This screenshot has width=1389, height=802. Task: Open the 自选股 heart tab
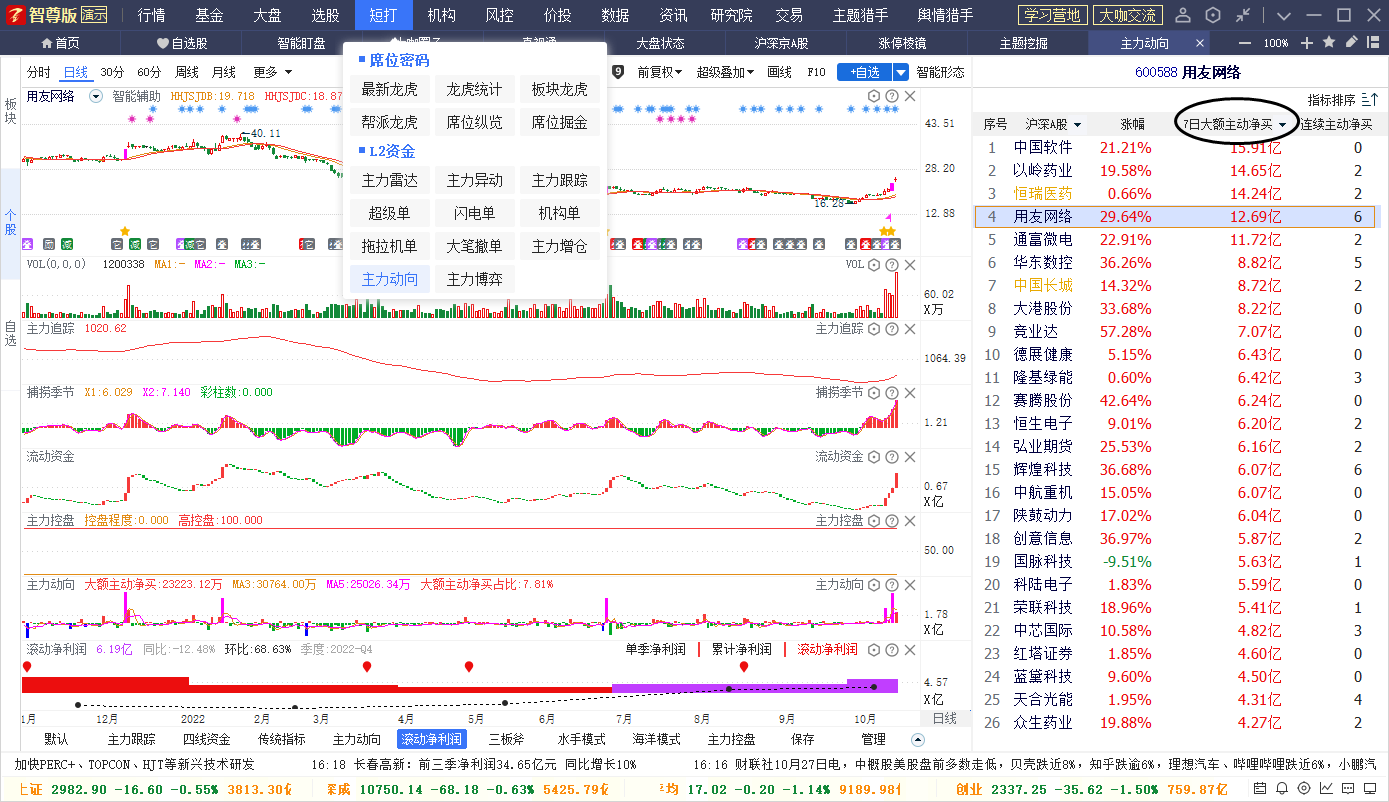click(x=182, y=43)
